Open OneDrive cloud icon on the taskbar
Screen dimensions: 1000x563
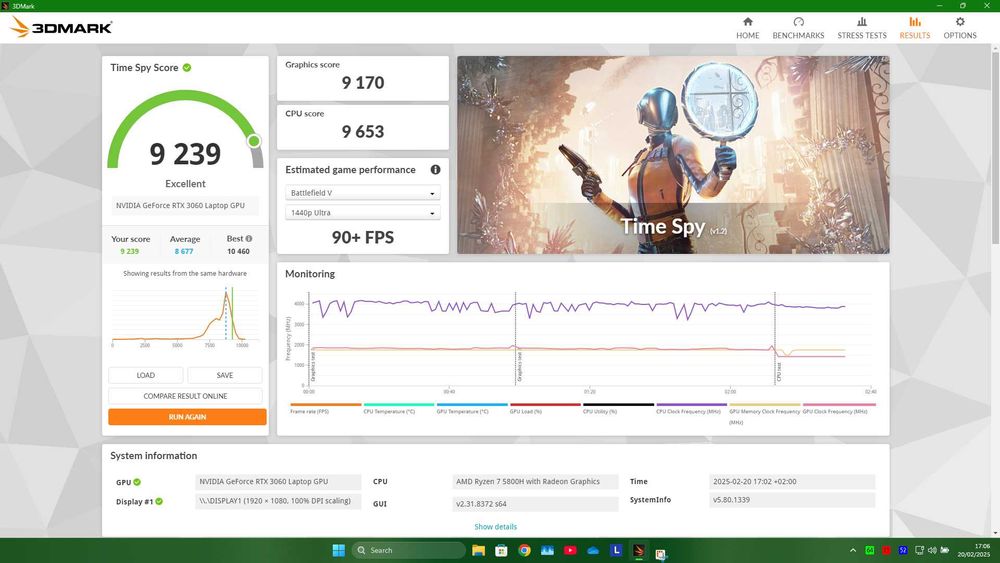tap(593, 550)
